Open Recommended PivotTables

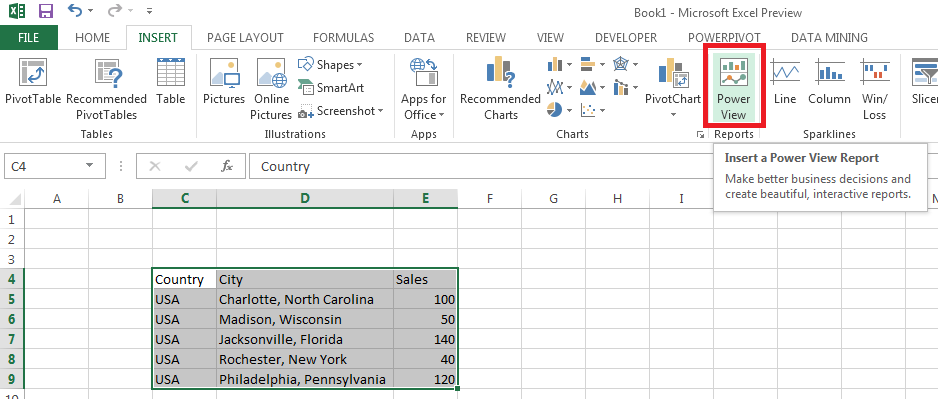click(x=106, y=89)
